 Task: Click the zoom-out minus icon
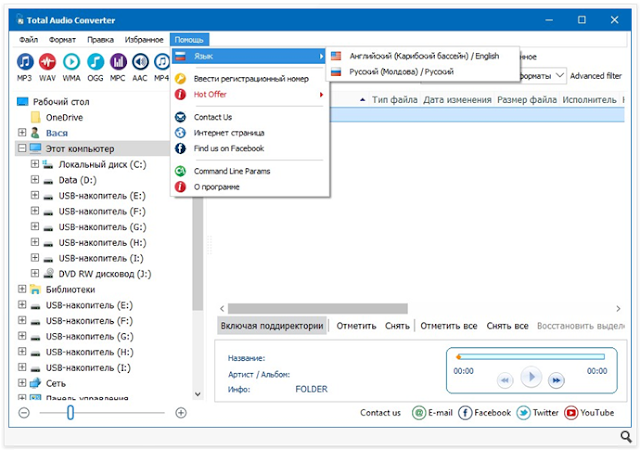(x=24, y=413)
